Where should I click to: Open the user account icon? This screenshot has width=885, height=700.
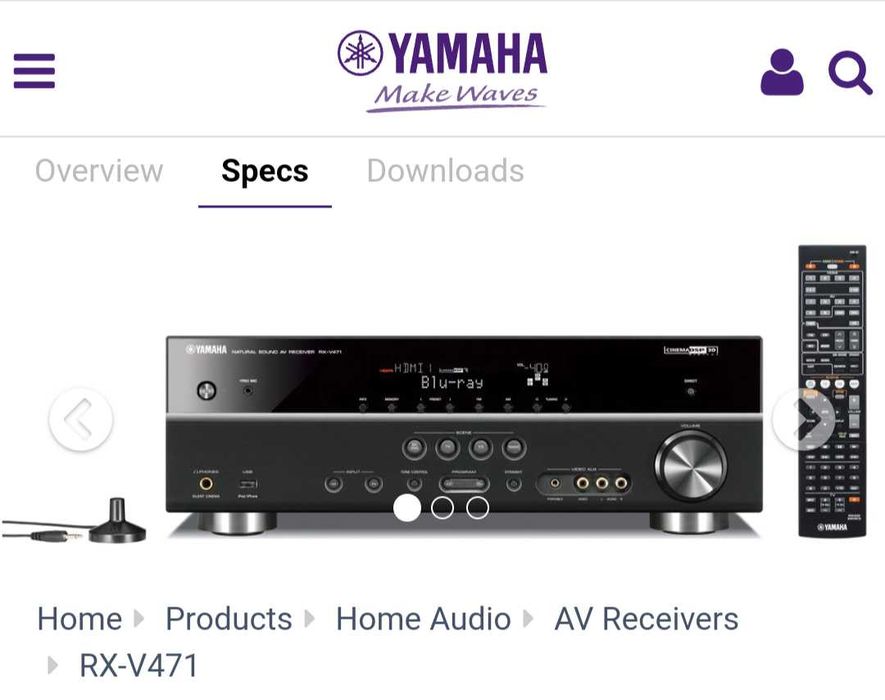[x=782, y=72]
